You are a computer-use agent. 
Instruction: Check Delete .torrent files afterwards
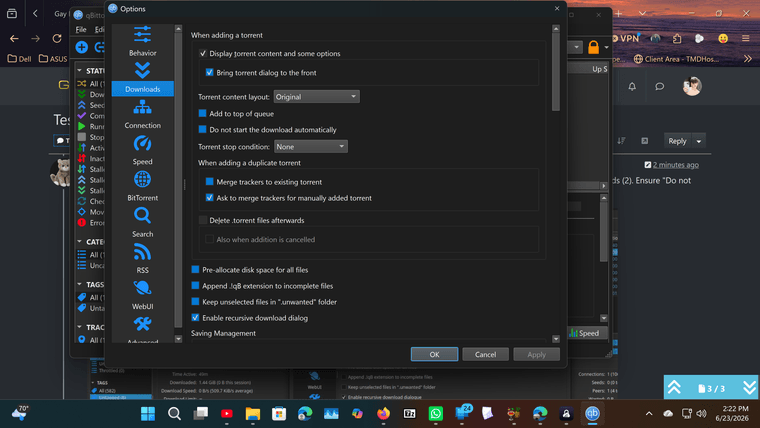(x=203, y=220)
